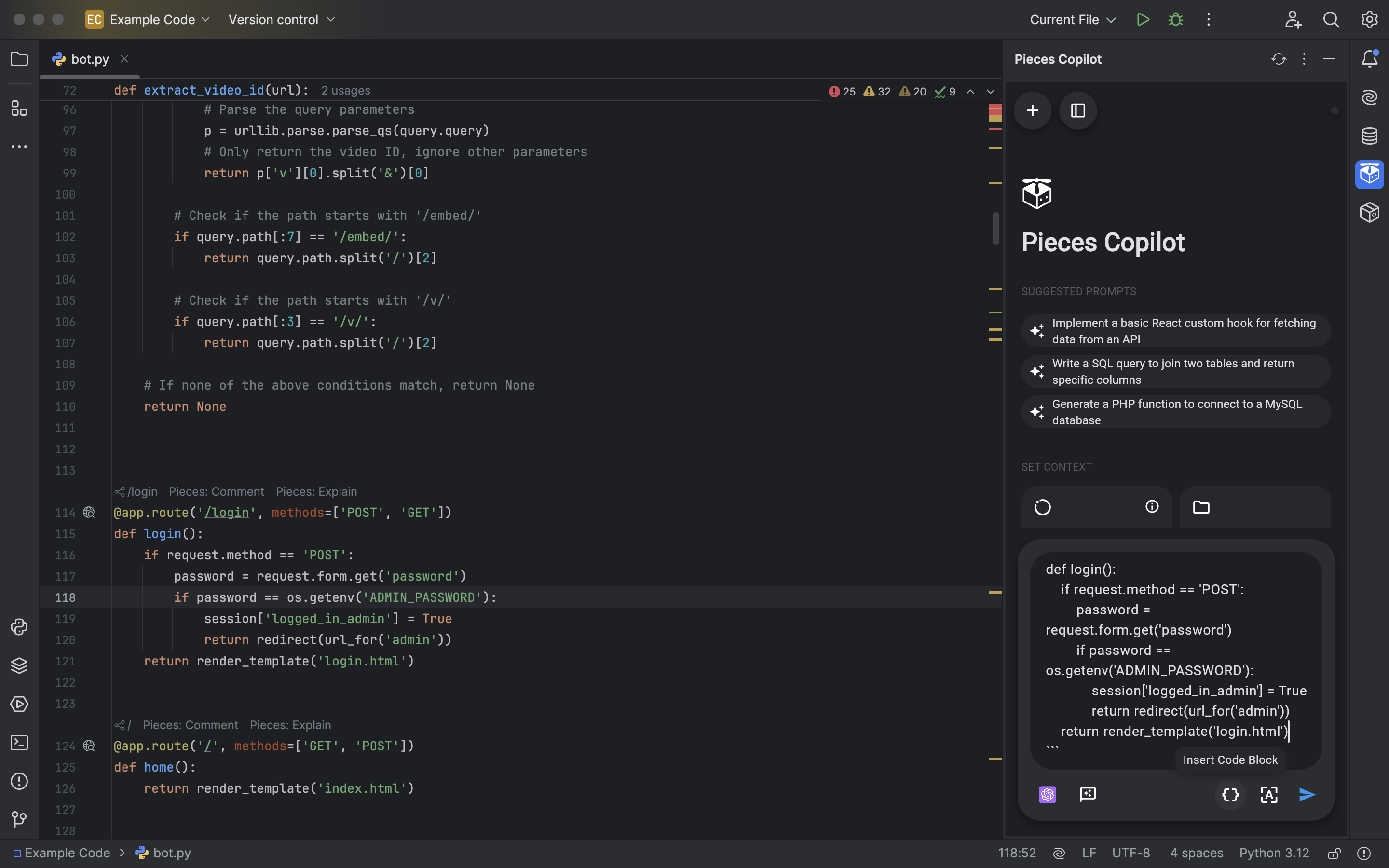
Task: Open the LF line separator selector
Action: tap(1089, 853)
